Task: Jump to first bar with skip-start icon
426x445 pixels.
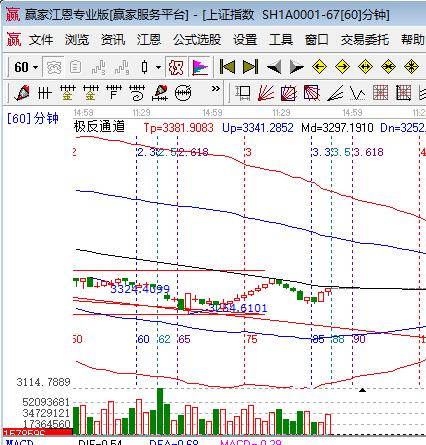Action: point(227,67)
